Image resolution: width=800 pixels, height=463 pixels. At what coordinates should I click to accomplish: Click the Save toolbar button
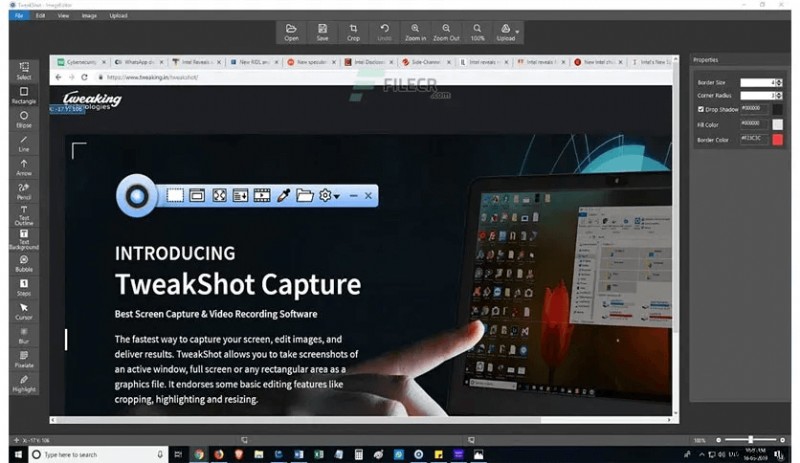click(x=322, y=32)
